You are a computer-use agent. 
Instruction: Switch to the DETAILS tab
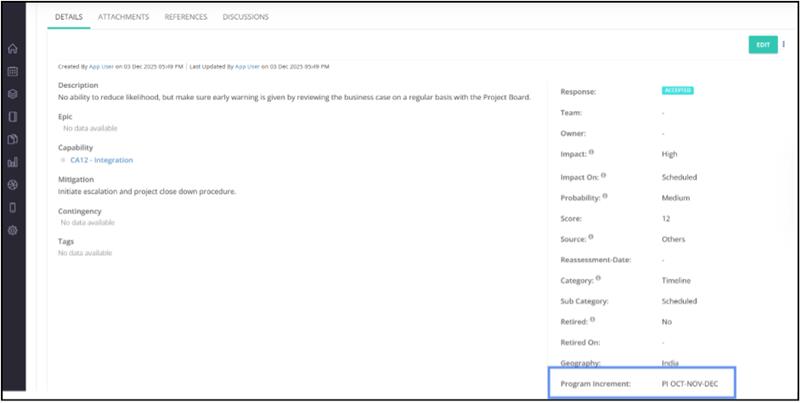69,17
